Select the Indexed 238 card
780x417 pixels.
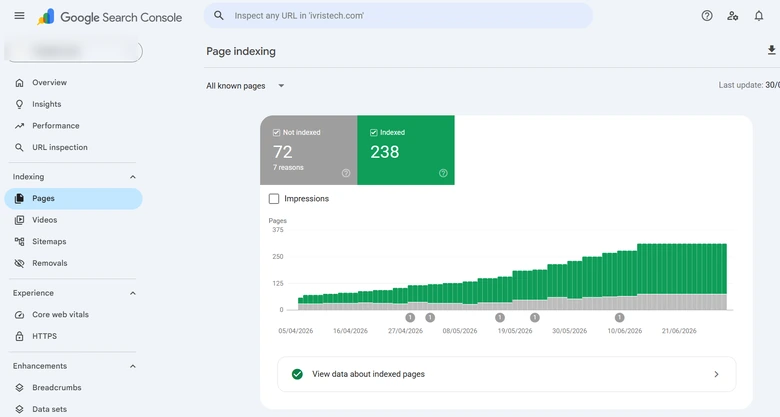[x=406, y=150]
